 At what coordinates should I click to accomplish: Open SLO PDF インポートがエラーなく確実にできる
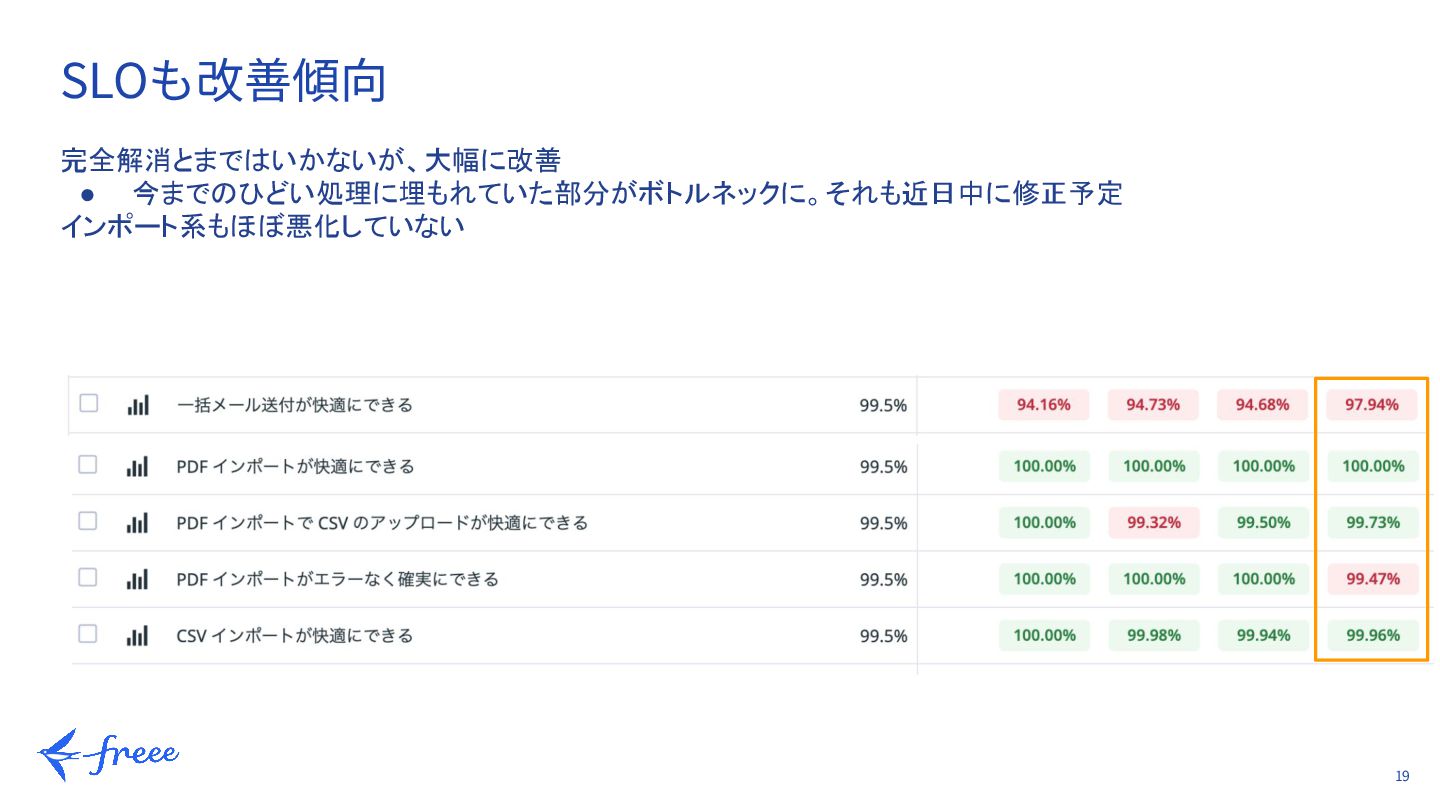337,579
